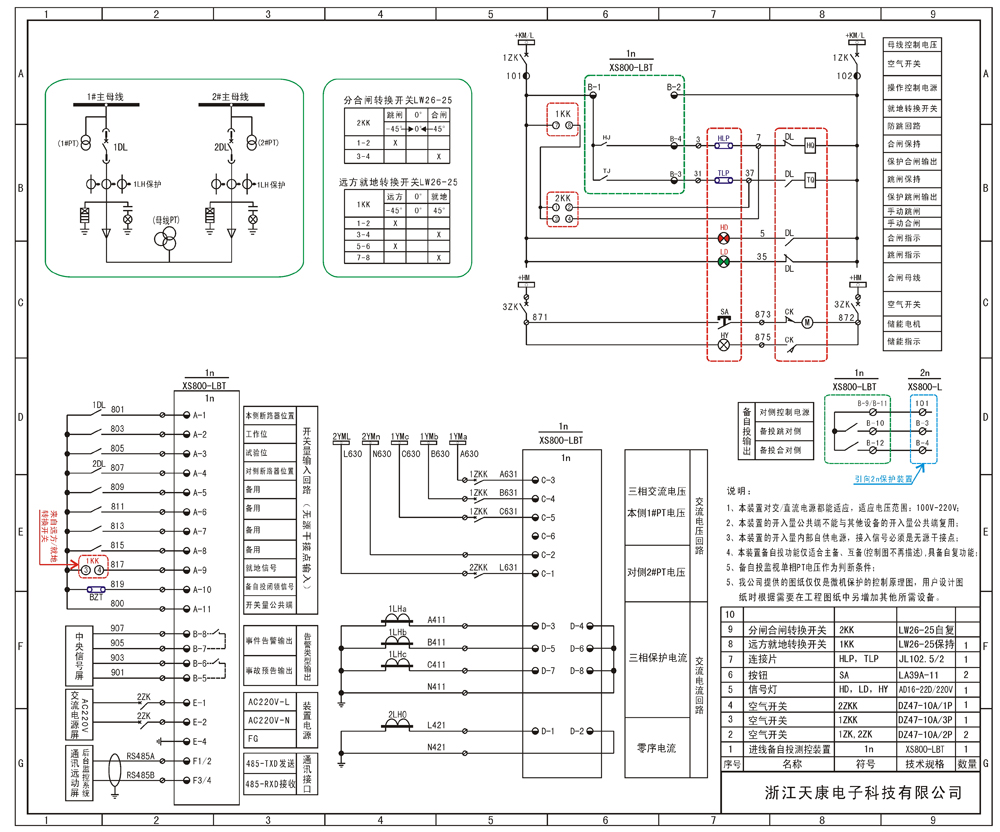Click the SA pushbutton symbol
1000x832 pixels.
coord(724,317)
